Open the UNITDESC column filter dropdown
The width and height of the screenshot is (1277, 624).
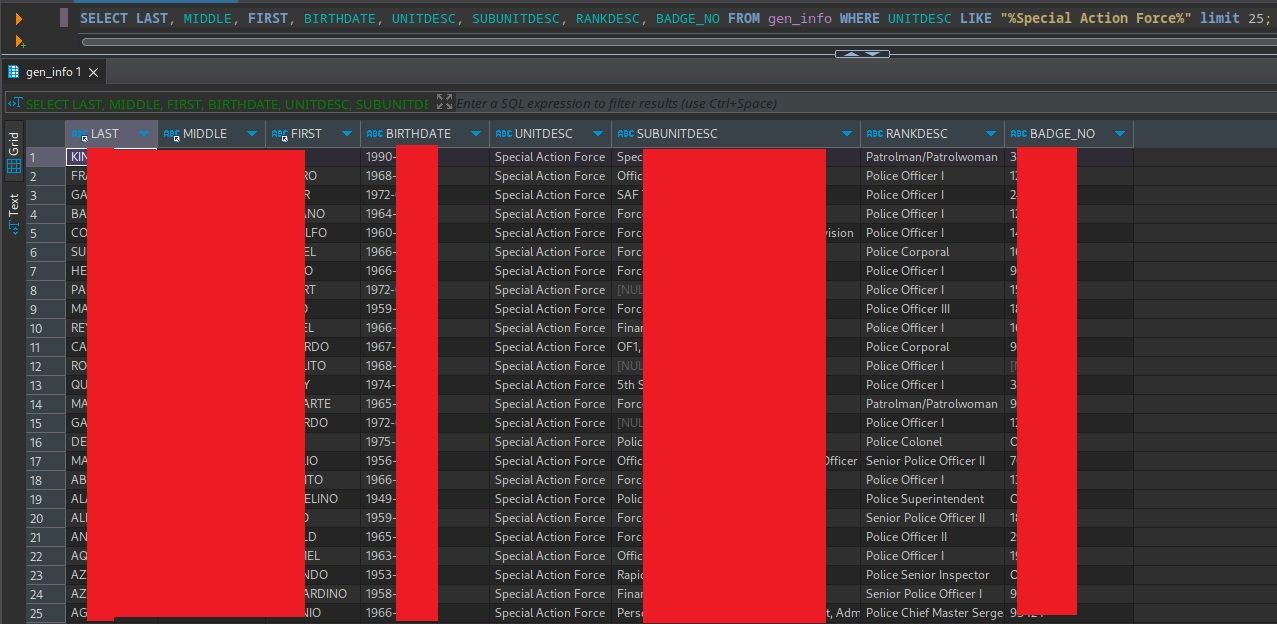tap(598, 134)
